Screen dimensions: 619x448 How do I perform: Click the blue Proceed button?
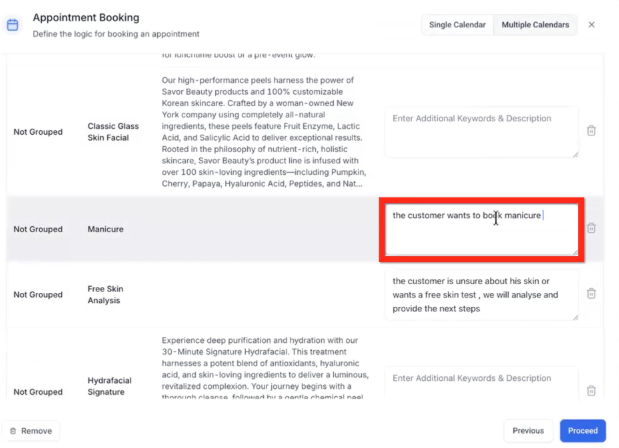point(582,431)
